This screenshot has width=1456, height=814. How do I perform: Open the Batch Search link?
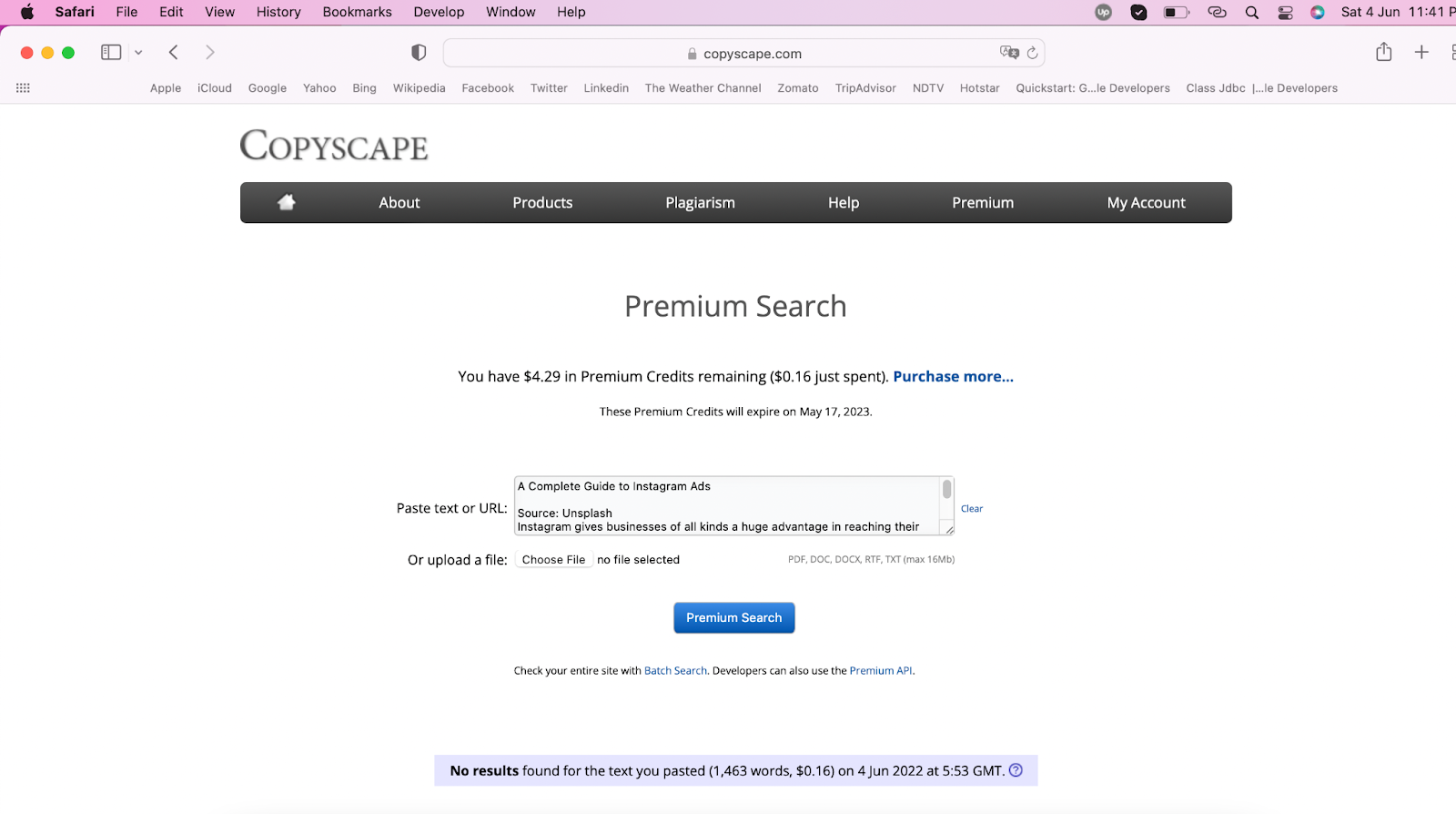675,671
